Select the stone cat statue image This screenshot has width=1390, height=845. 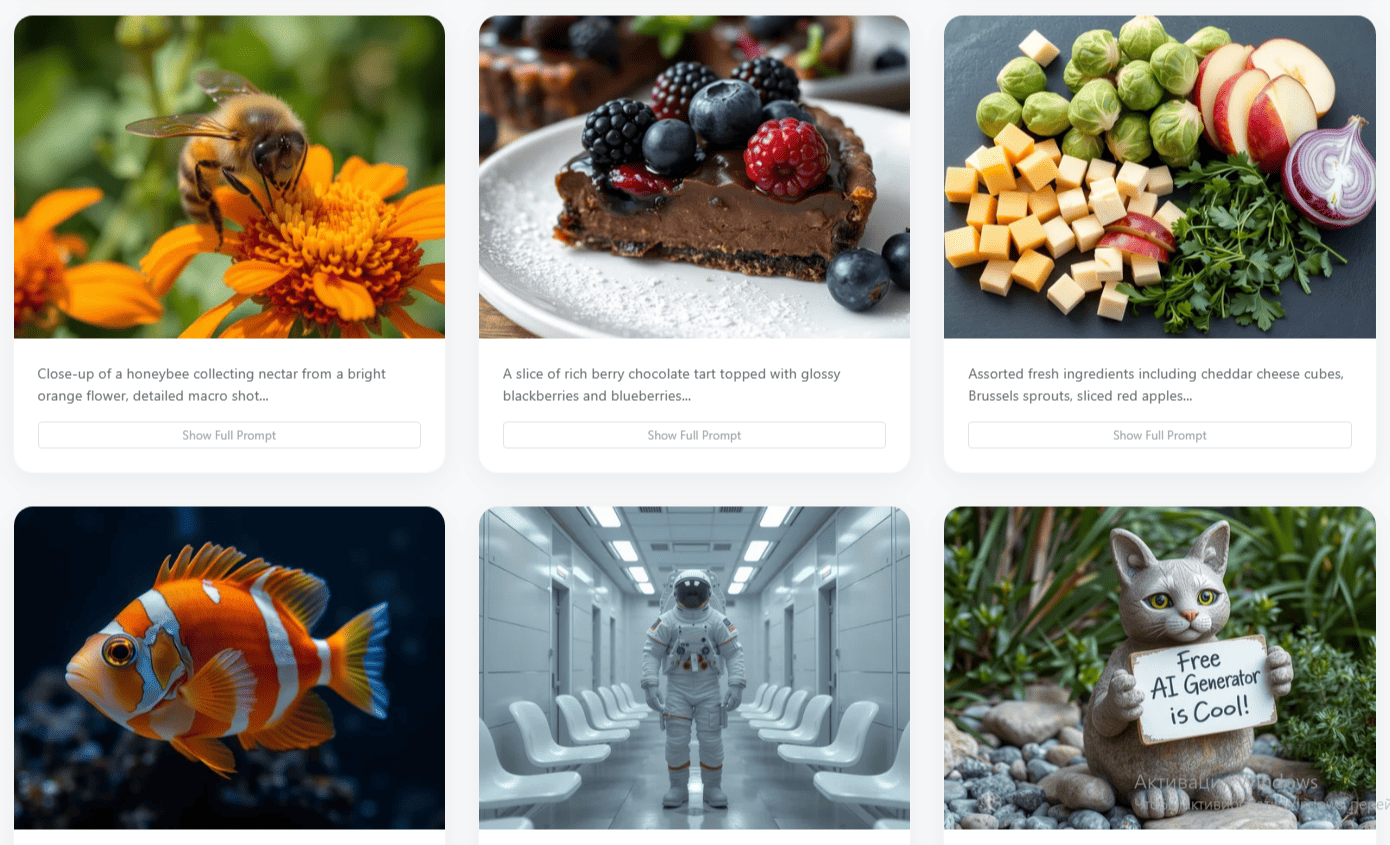[1160, 667]
